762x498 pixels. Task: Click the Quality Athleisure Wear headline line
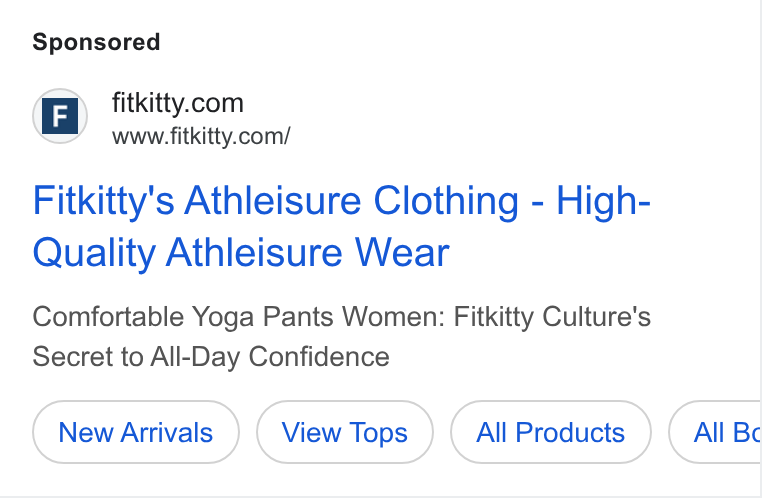(241, 253)
